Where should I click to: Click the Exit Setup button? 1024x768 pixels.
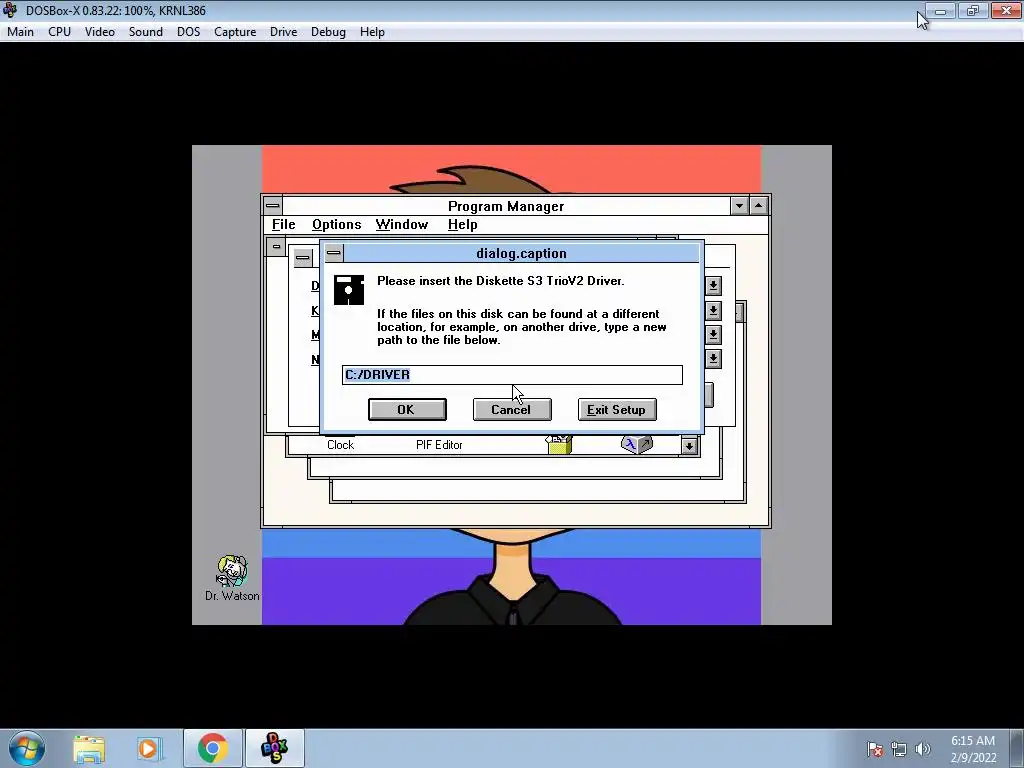pos(616,409)
